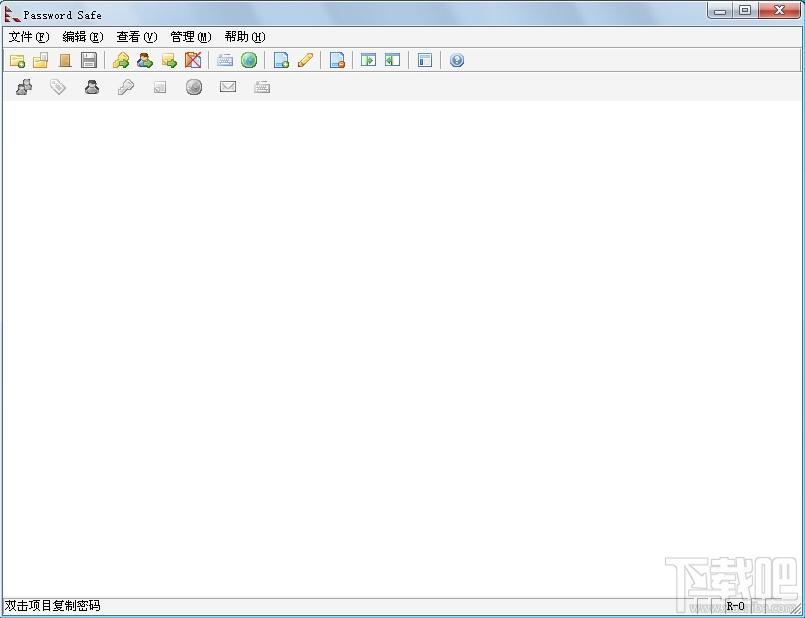This screenshot has width=805, height=618.
Task: Create a new password database
Action: pyautogui.click(x=17, y=61)
